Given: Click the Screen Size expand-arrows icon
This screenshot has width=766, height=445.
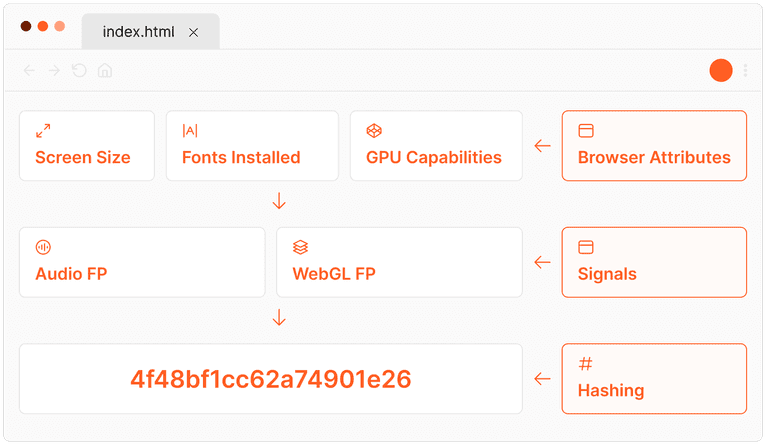Looking at the screenshot, I should (x=43, y=131).
